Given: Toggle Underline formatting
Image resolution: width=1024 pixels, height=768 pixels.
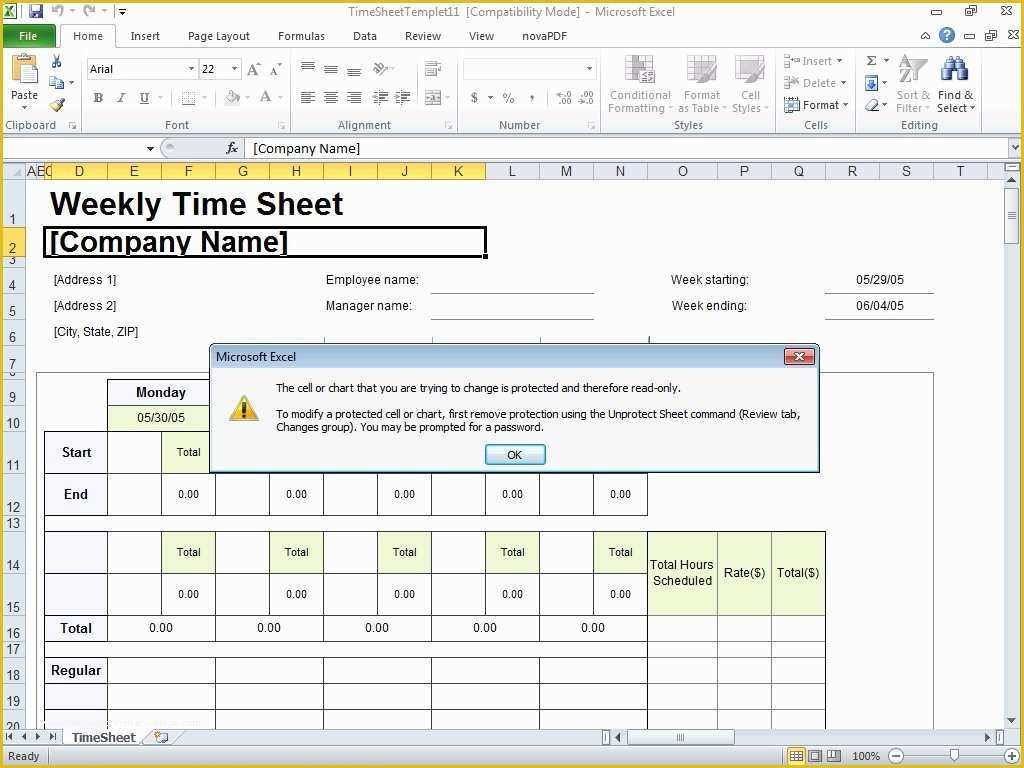Looking at the screenshot, I should 144,98.
